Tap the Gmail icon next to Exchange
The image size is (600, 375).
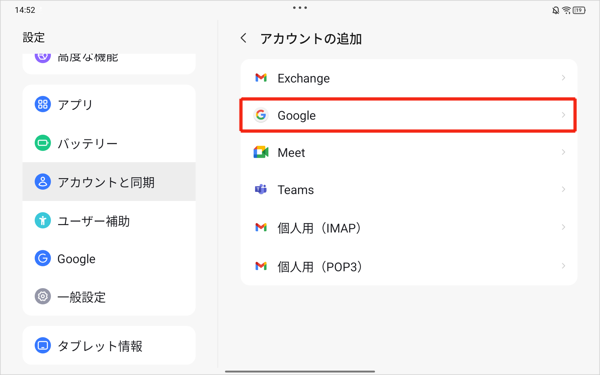pos(261,78)
